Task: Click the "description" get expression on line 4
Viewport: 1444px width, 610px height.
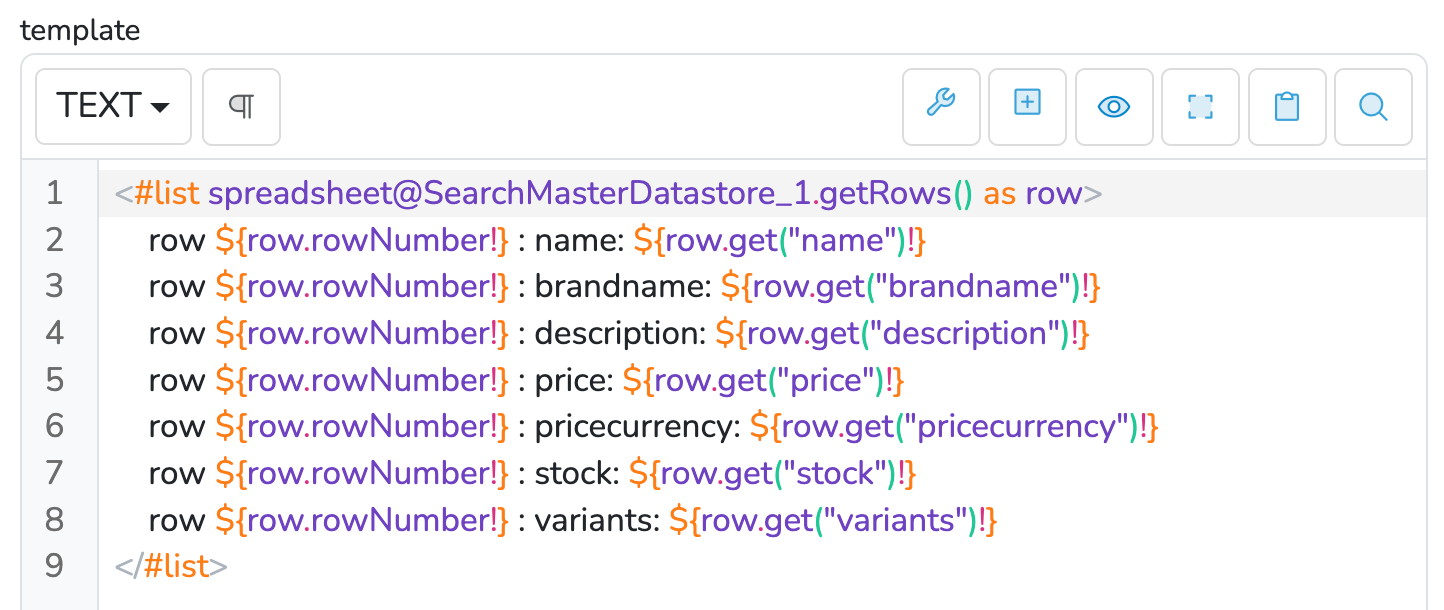Action: [x=901, y=334]
